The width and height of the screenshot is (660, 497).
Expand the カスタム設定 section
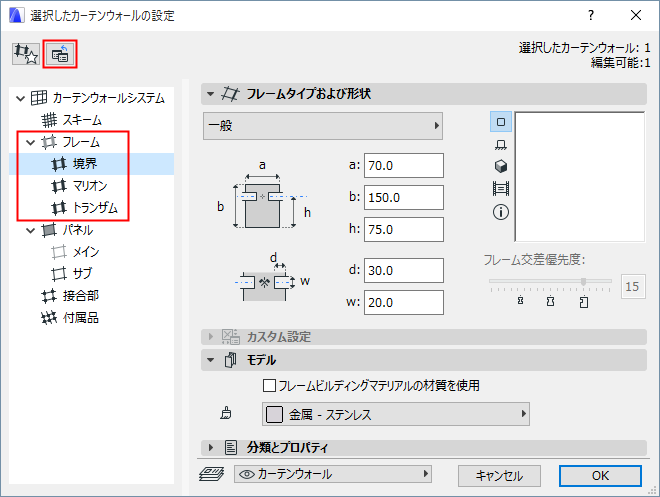[x=211, y=337]
